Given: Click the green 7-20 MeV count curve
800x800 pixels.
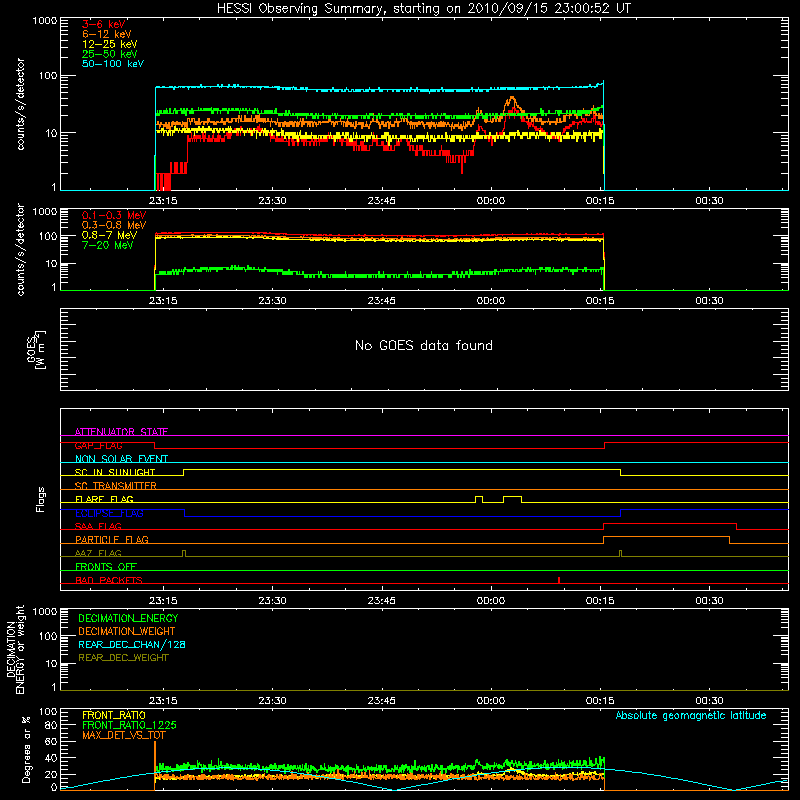Looking at the screenshot, I should [x=379, y=273].
